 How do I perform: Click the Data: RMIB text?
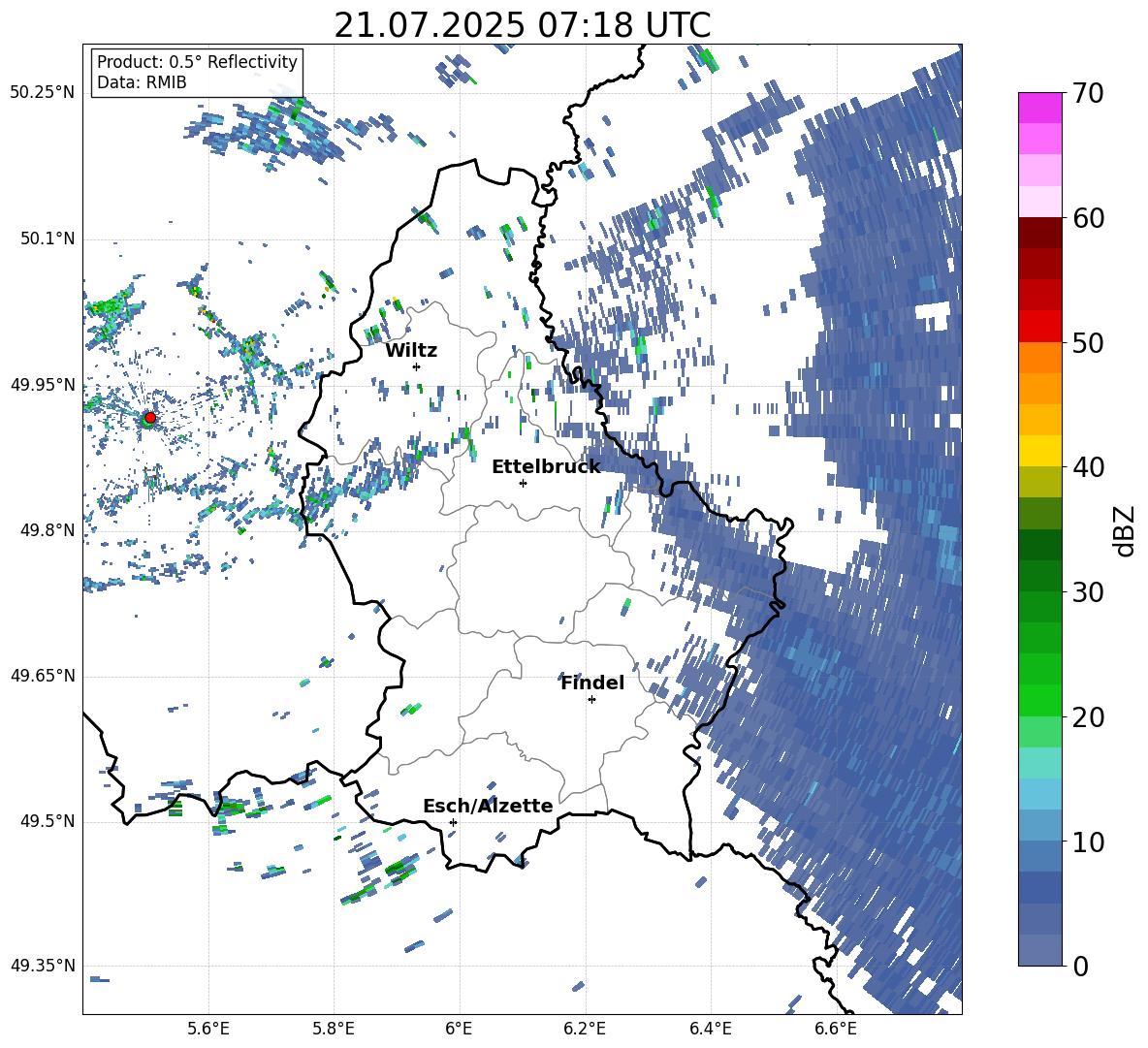point(142,82)
